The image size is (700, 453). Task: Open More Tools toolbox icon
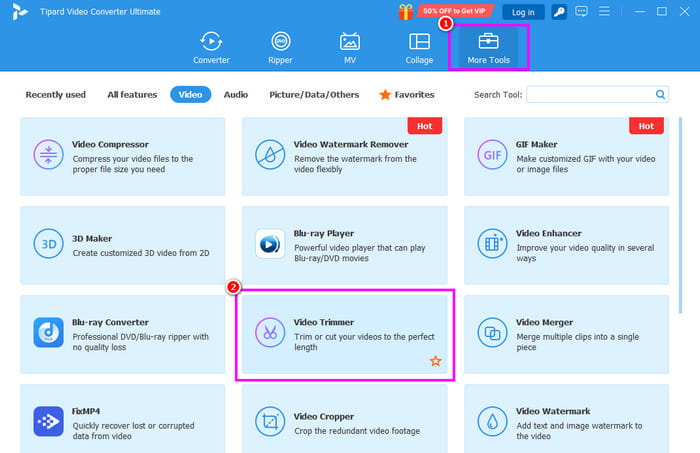coord(488,41)
